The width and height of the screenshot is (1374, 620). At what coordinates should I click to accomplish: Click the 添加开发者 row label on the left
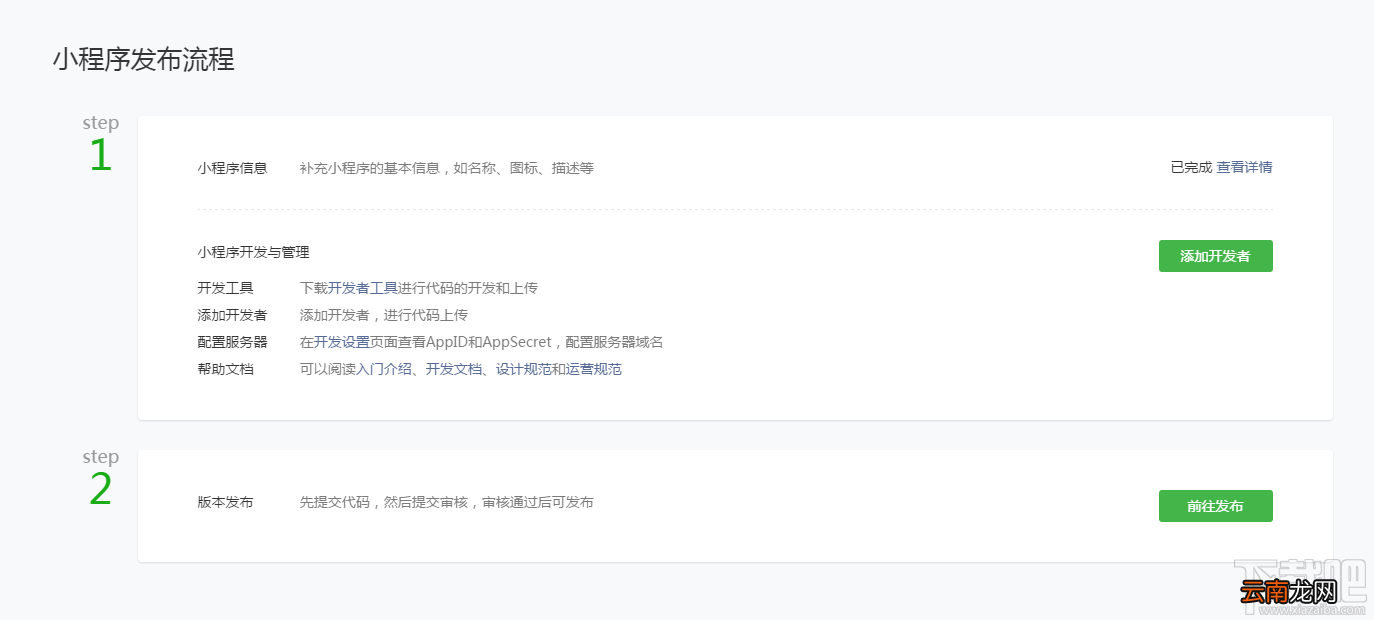(232, 315)
